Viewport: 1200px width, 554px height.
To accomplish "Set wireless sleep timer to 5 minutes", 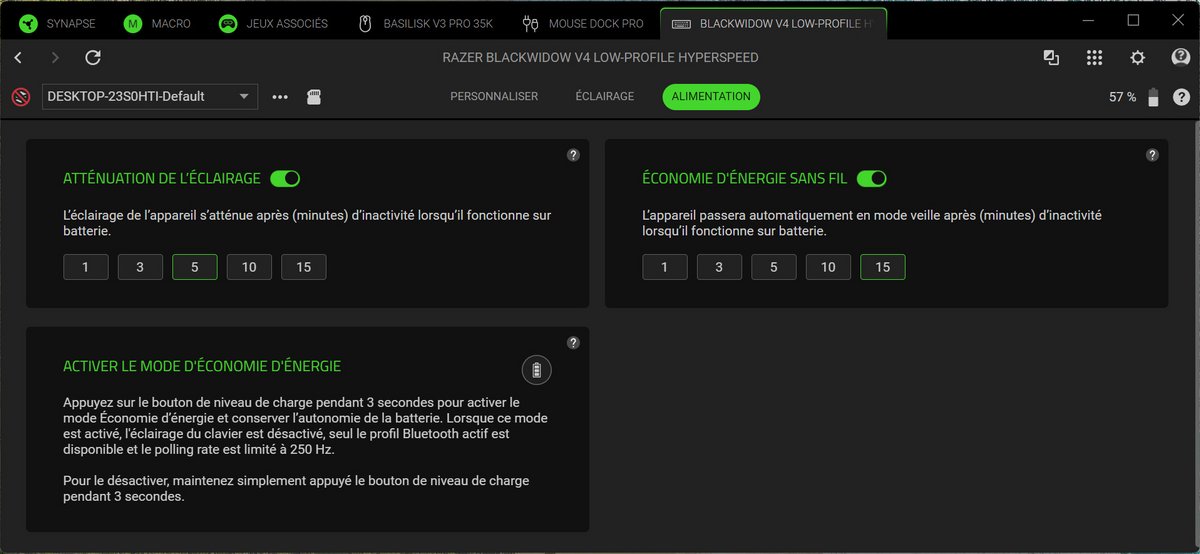I will pyautogui.click(x=774, y=267).
